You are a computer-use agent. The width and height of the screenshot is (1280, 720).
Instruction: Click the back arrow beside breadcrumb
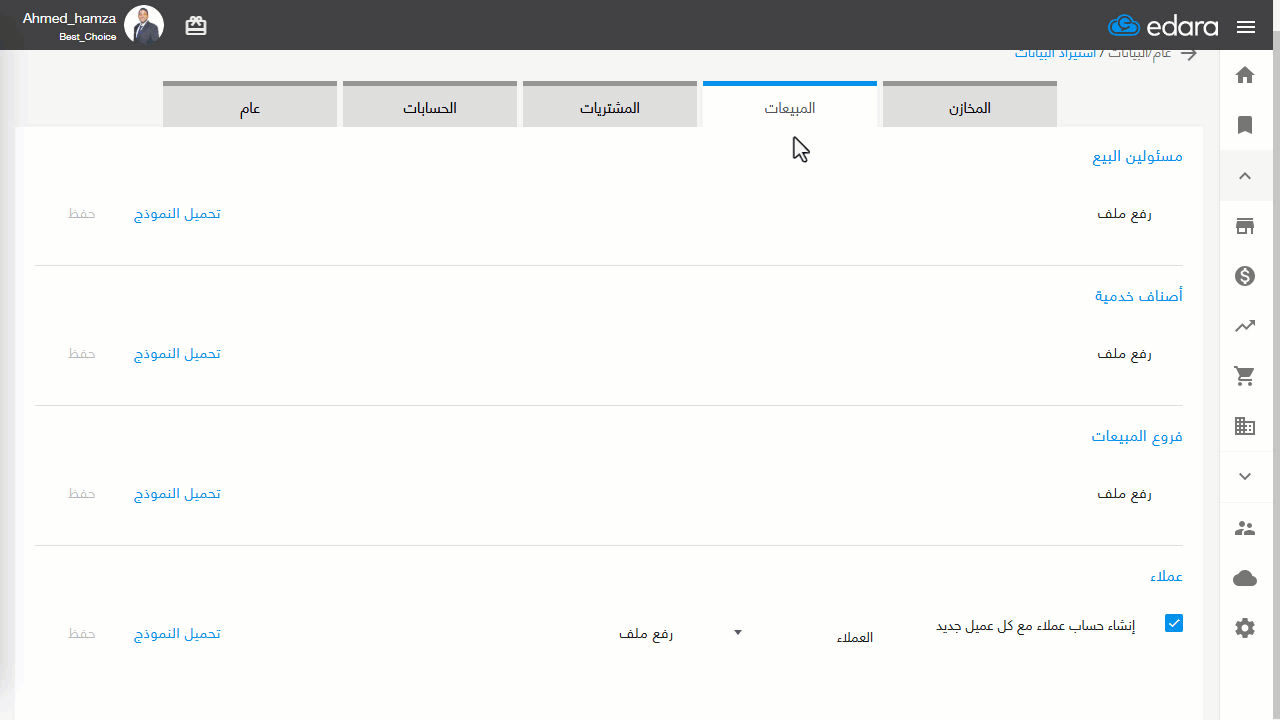coord(1189,54)
